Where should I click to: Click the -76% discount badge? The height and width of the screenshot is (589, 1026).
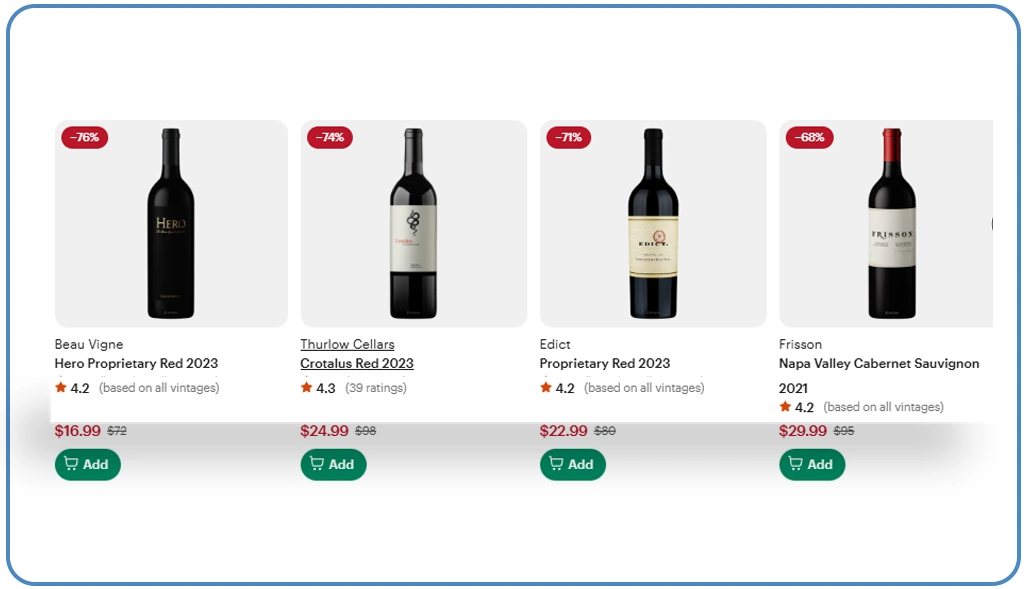(x=85, y=137)
